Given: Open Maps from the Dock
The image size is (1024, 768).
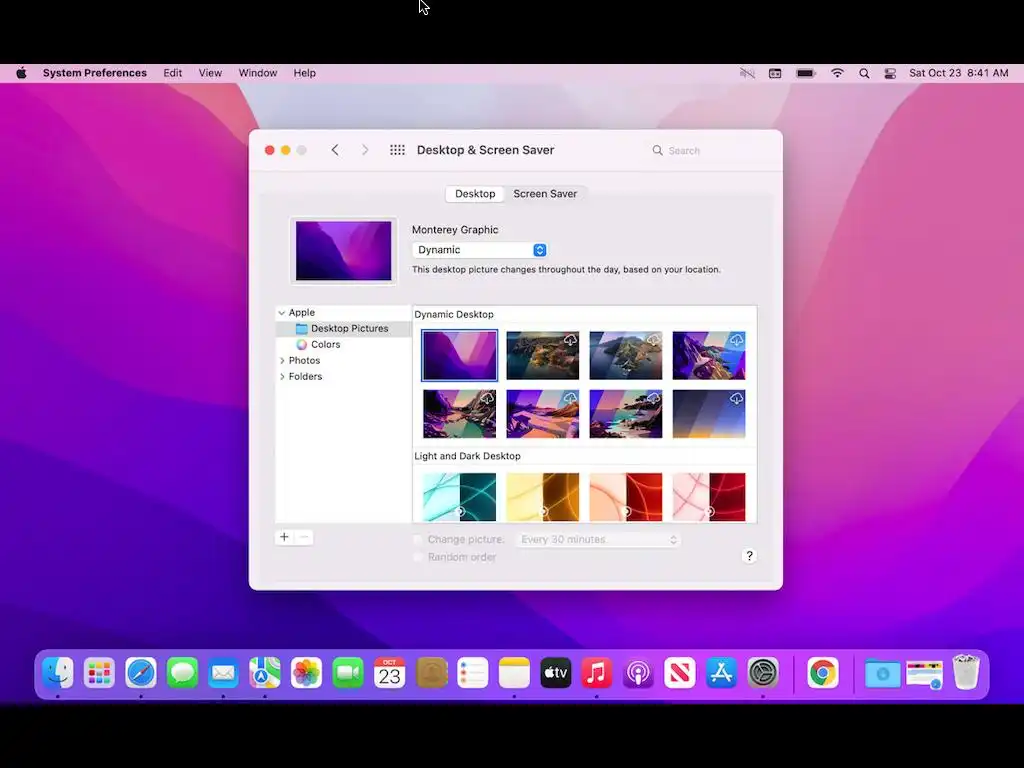Looking at the screenshot, I should 264,673.
